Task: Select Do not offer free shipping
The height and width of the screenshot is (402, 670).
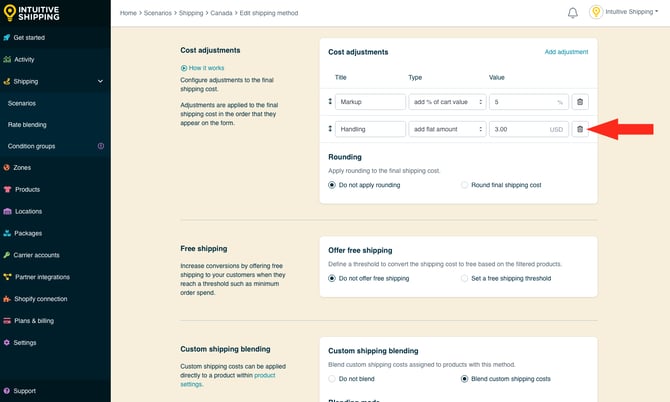Action: click(332, 279)
